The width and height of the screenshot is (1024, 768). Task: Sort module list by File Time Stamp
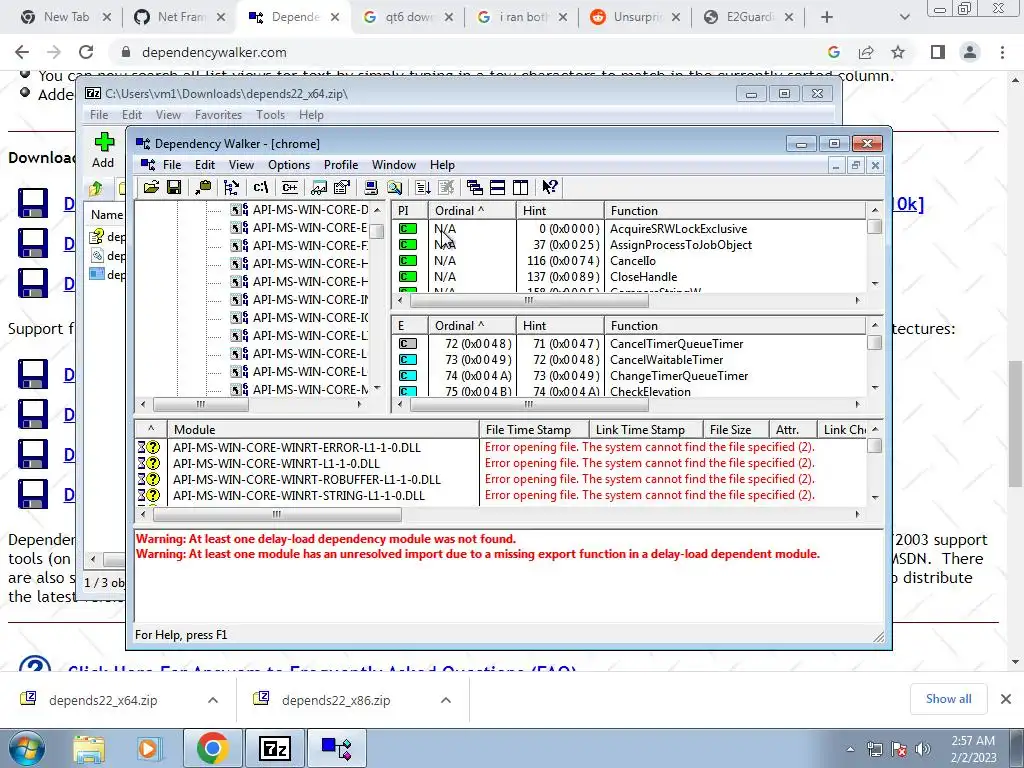pos(534,429)
